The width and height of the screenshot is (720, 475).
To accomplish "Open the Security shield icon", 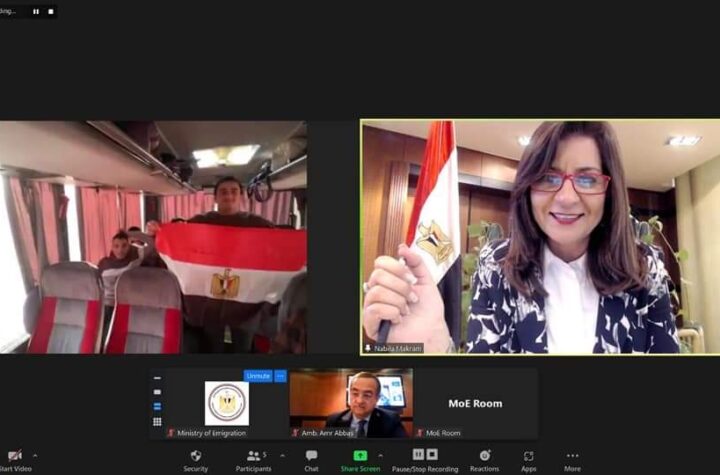I will coord(195,456).
